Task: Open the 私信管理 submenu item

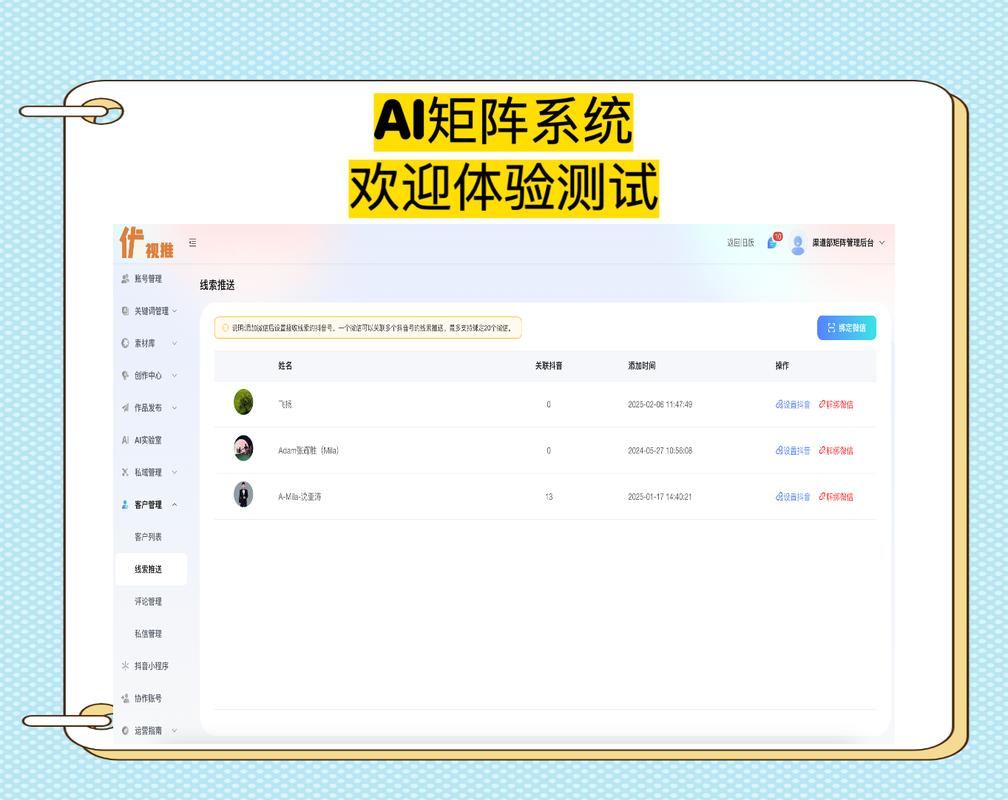Action: tap(148, 633)
